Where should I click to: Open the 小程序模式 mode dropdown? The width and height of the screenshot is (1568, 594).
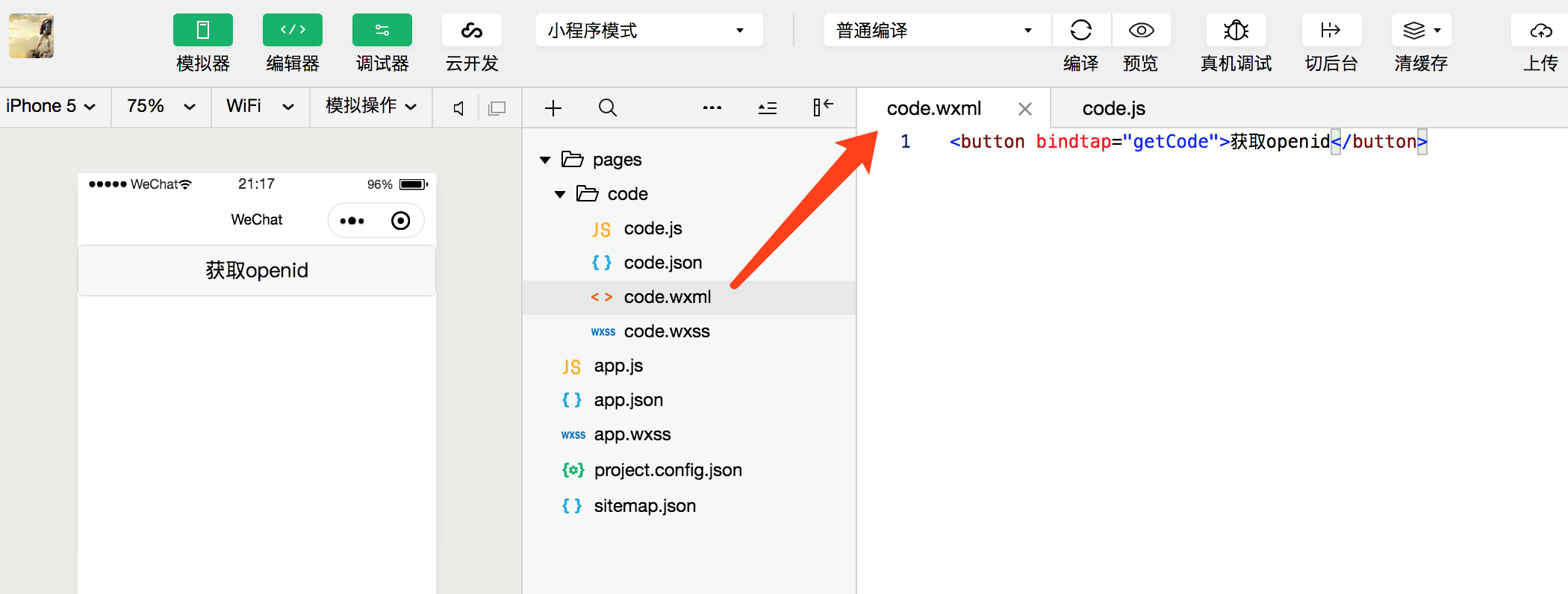click(x=649, y=31)
